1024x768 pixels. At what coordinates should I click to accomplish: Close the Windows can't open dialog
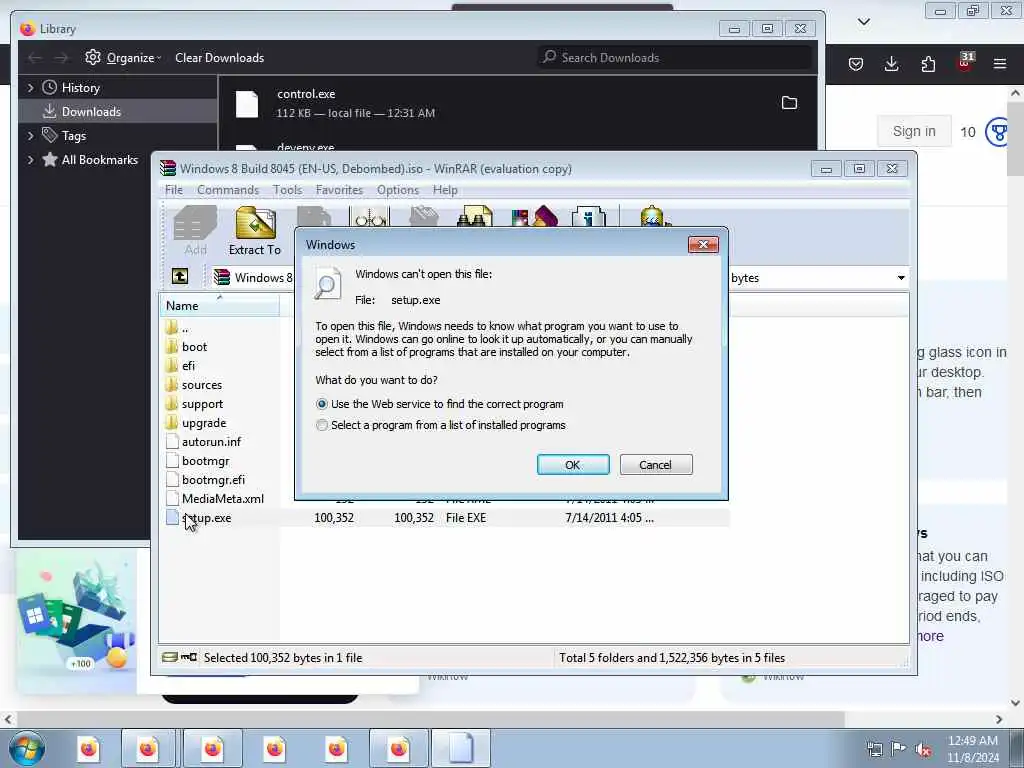pos(703,244)
